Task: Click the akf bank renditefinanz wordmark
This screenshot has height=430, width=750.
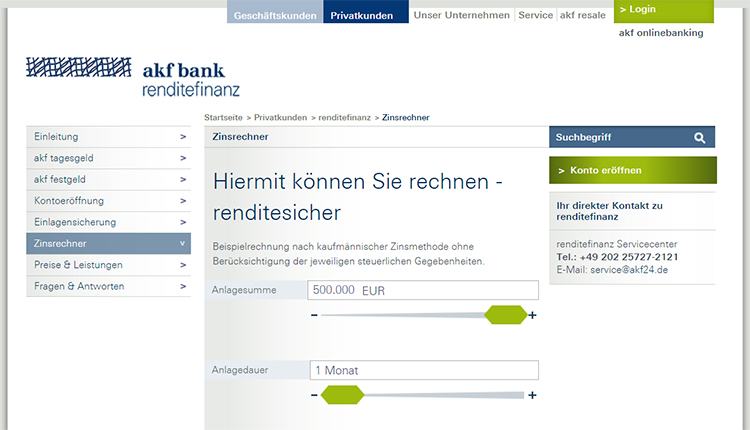Action: [191, 79]
